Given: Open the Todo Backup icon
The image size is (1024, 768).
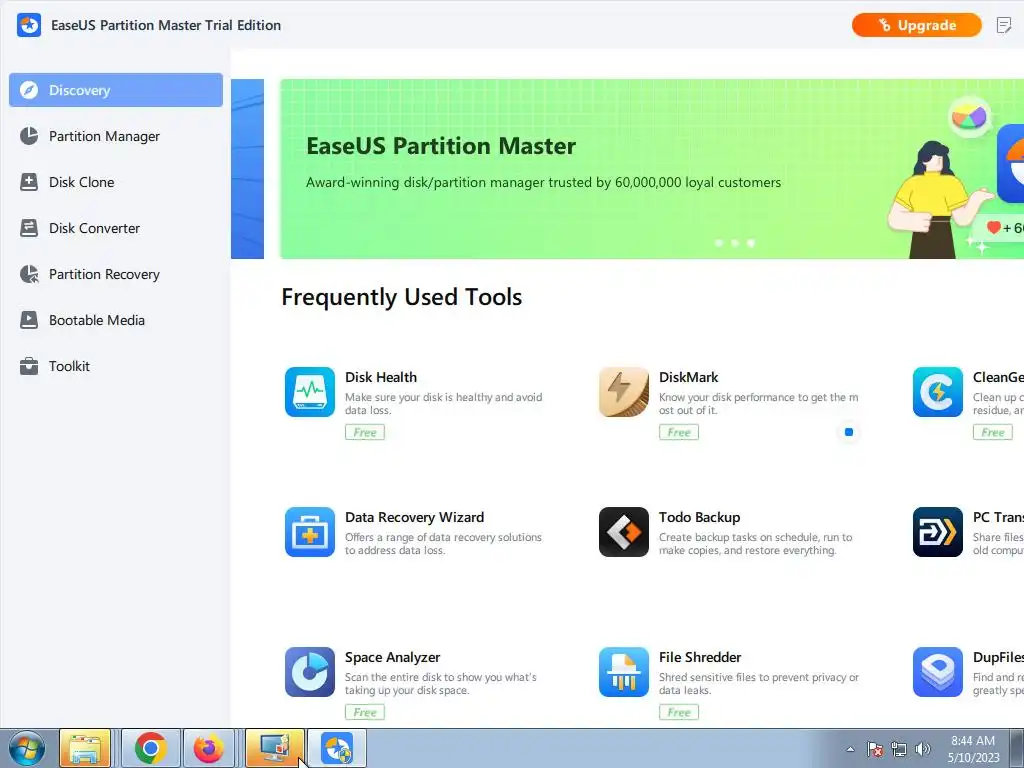Looking at the screenshot, I should 624,532.
